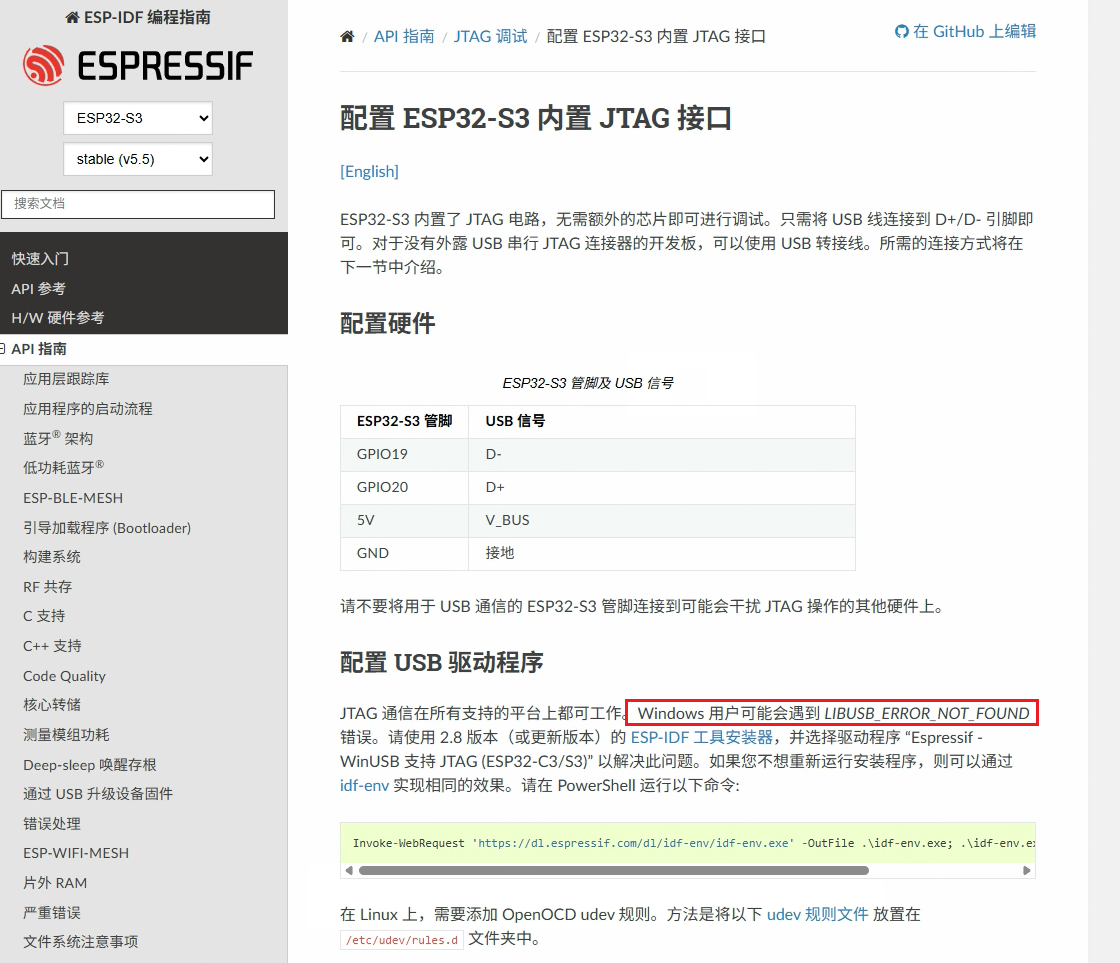
Task: Click the /etc/udev/rules.d inline code
Action: pos(401,940)
